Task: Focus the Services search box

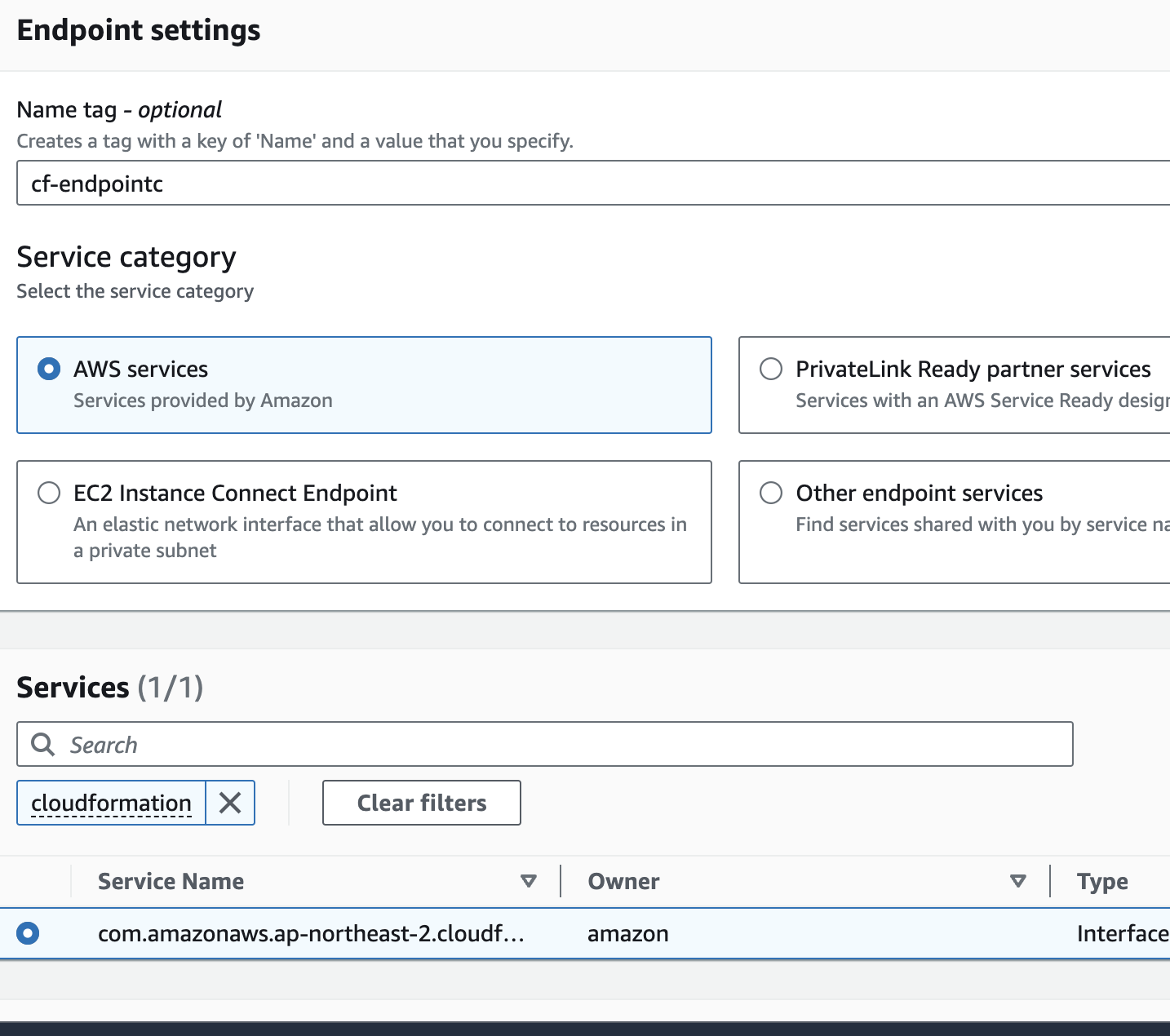Action: coord(555,744)
